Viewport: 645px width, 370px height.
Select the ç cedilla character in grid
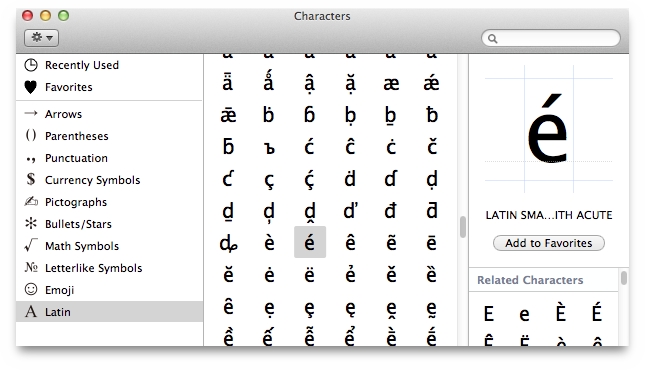coord(269,180)
